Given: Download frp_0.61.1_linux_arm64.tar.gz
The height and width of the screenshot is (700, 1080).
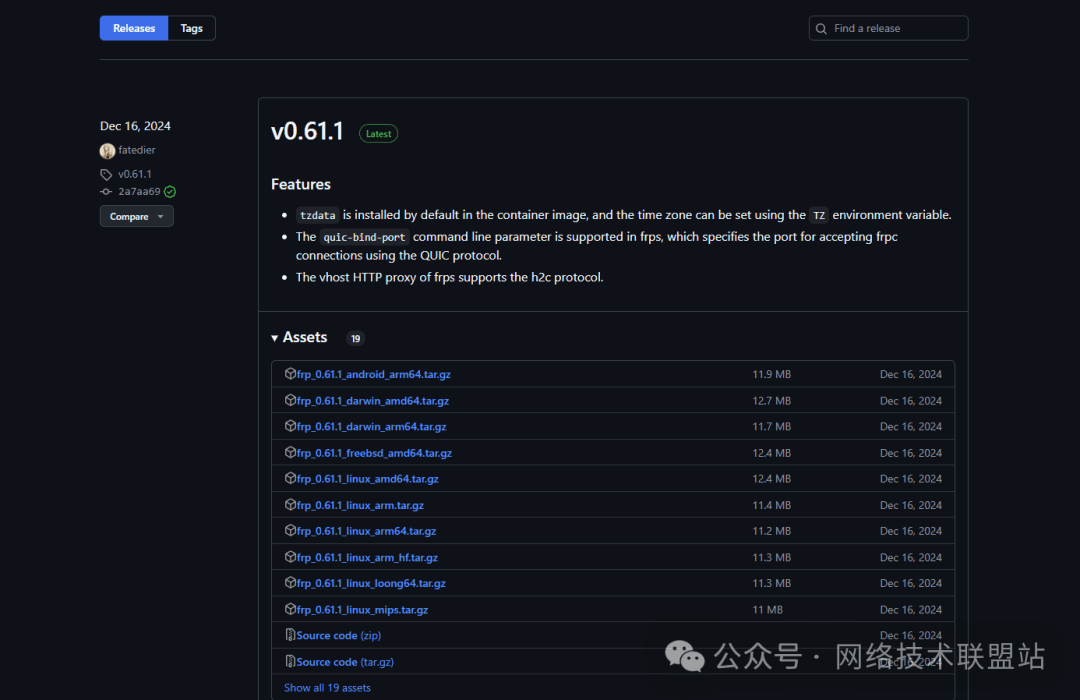Looking at the screenshot, I should click(x=366, y=531).
